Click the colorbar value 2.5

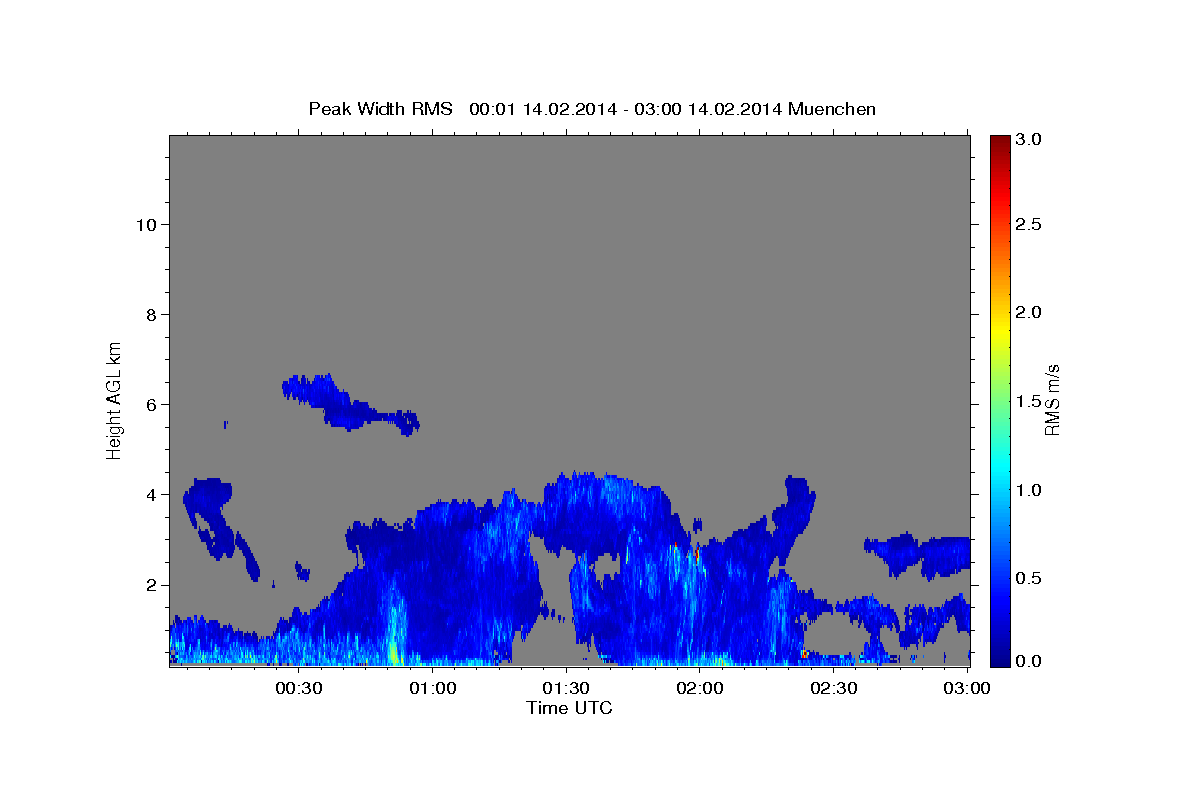(x=1030, y=225)
